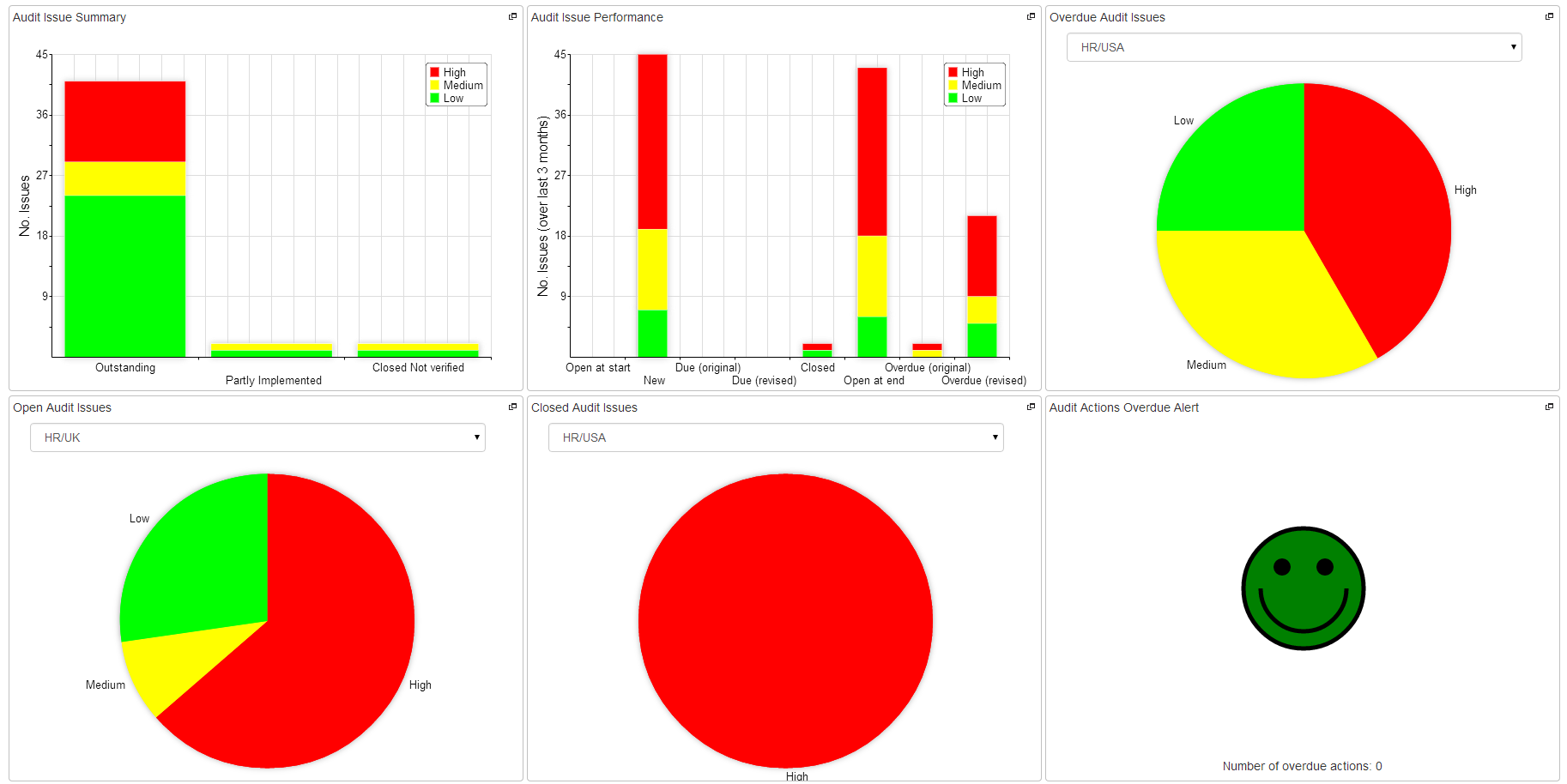This screenshot has width=1567, height=784.
Task: Click the Overdue (revised) bar's red segment
Action: coord(982,256)
